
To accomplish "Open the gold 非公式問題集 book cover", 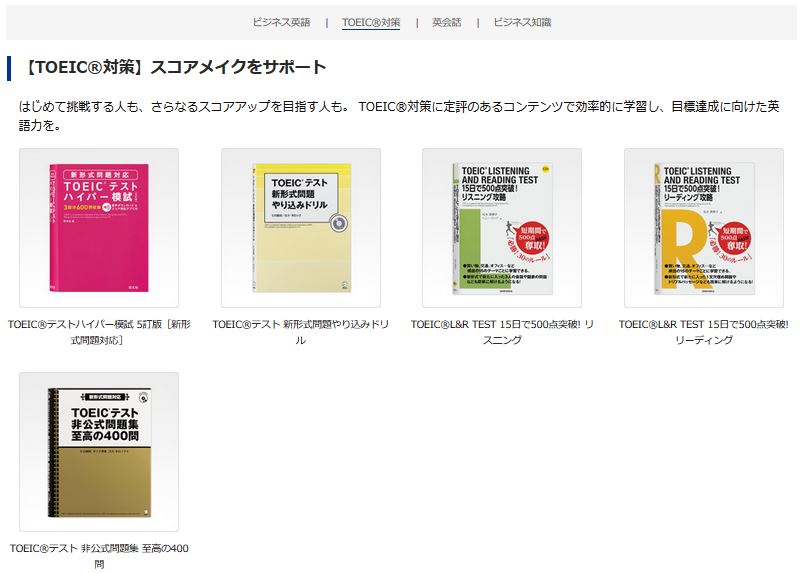I will tap(99, 452).
